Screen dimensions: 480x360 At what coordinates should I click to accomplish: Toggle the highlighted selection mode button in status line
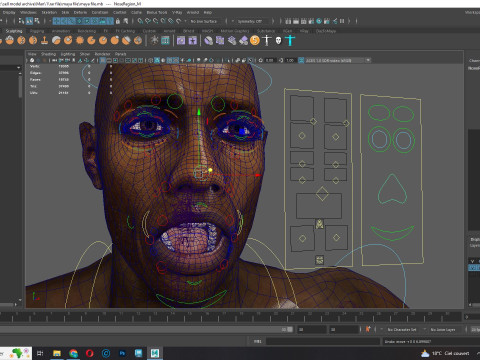click(29, 21)
